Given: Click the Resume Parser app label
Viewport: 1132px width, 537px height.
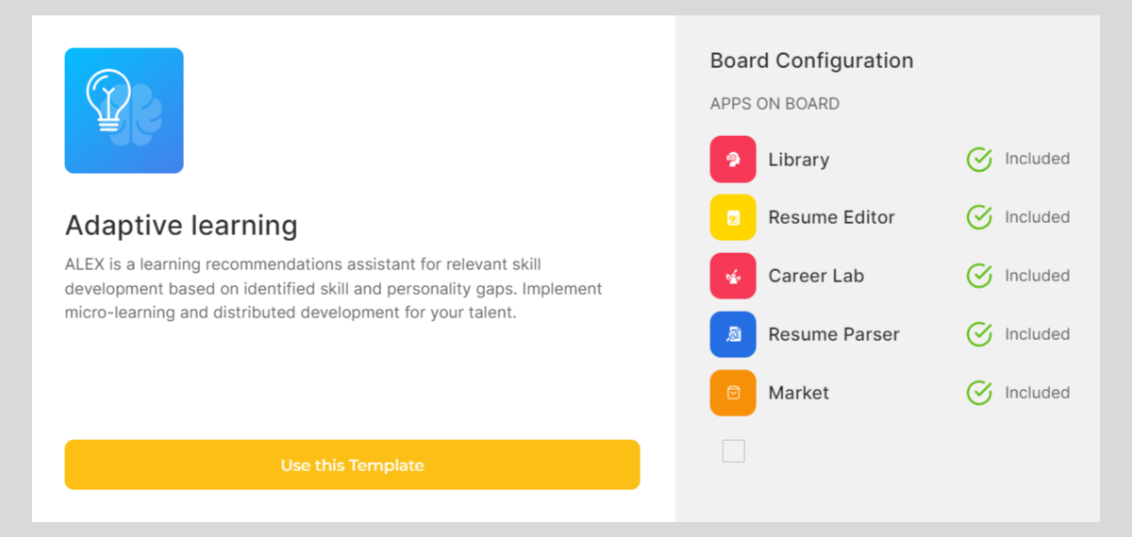Looking at the screenshot, I should (x=834, y=335).
